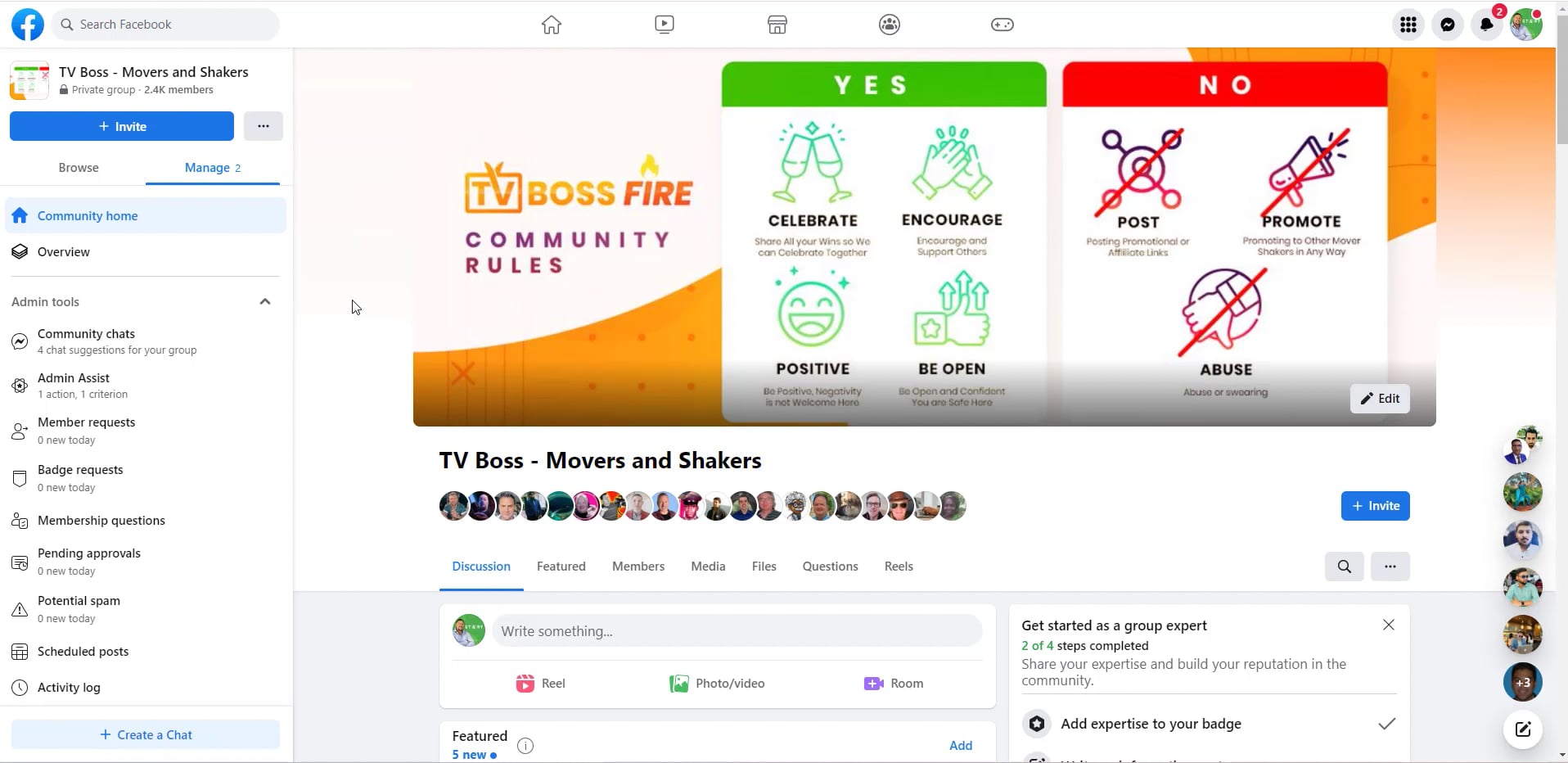The height and width of the screenshot is (763, 1568).
Task: Open the nine-dot menu grid icon
Action: 1408,25
